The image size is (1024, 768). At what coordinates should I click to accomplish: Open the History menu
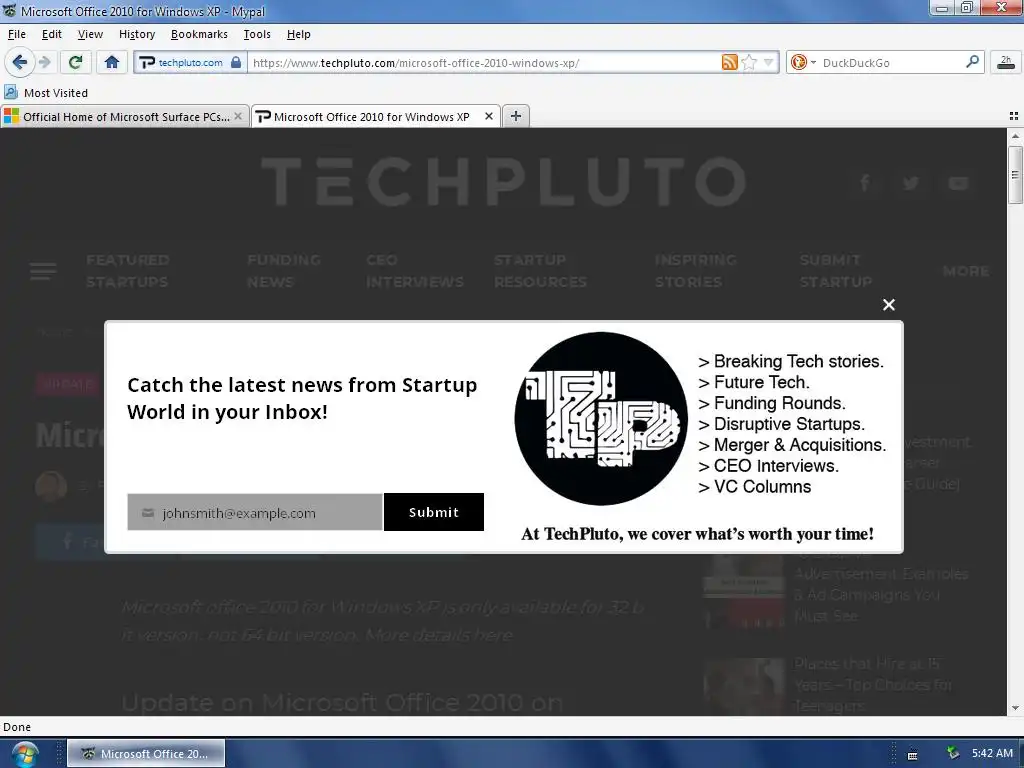pos(137,34)
